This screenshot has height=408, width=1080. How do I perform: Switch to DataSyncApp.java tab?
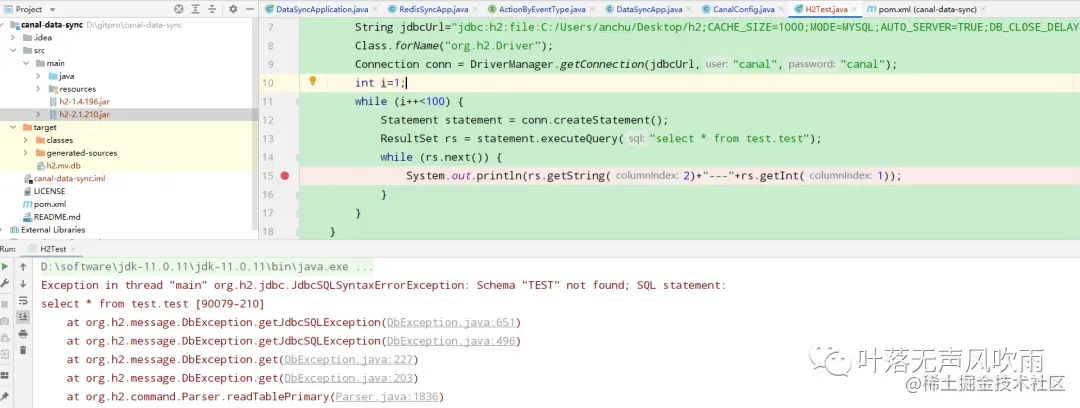(648, 9)
